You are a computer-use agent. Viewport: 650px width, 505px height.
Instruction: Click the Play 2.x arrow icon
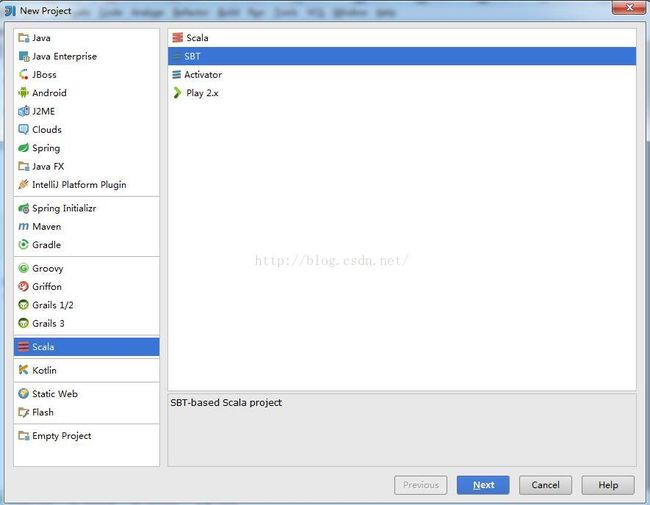click(177, 93)
